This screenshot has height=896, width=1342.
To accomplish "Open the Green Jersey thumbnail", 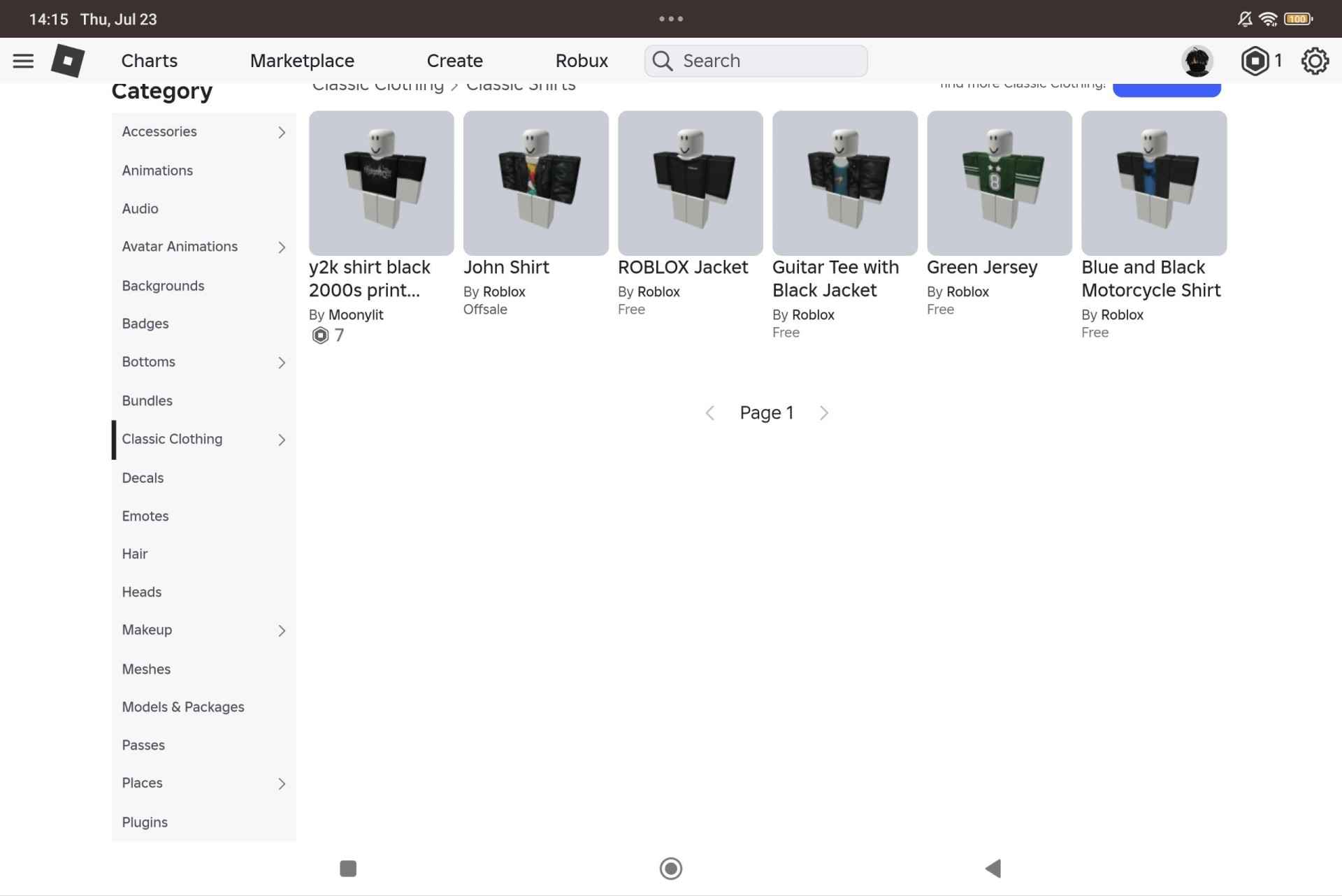I will point(1000,183).
